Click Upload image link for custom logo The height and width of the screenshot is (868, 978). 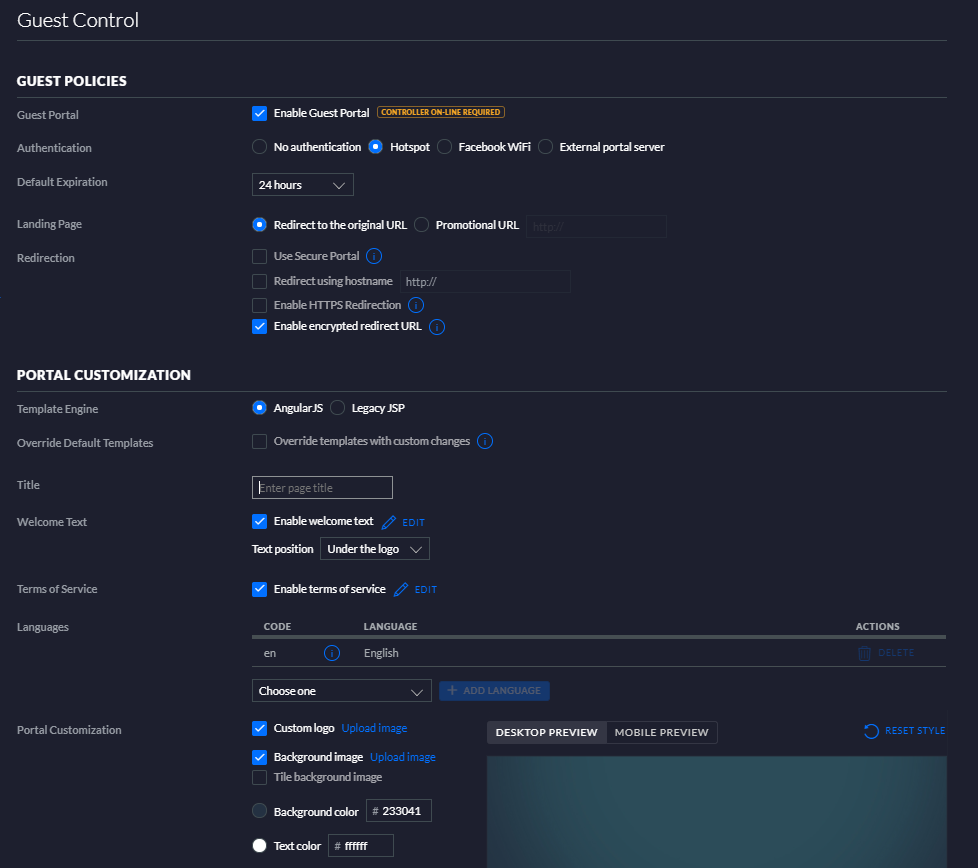(374, 728)
